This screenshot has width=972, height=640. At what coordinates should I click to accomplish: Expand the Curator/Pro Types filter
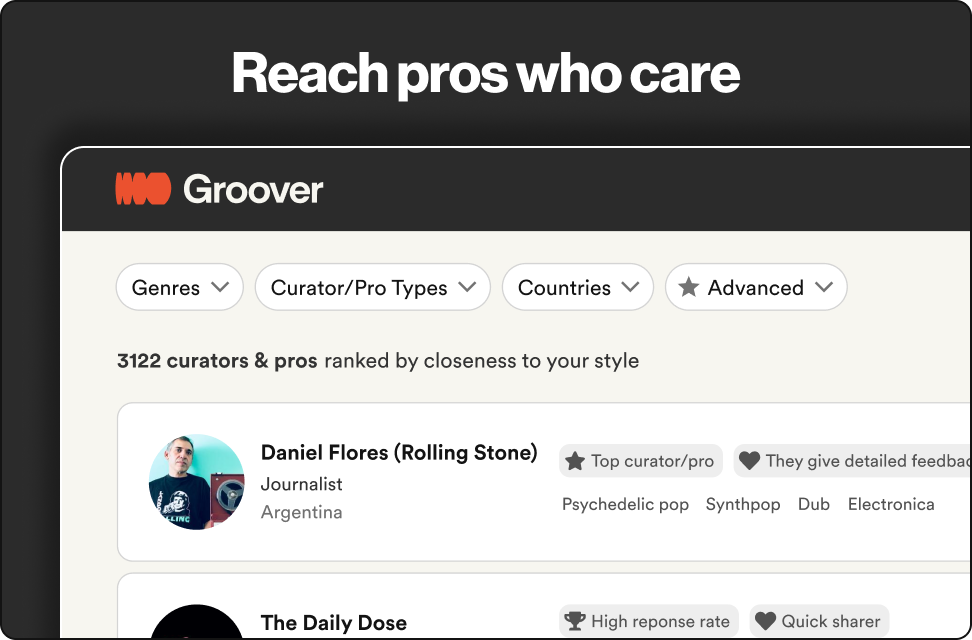(x=372, y=287)
